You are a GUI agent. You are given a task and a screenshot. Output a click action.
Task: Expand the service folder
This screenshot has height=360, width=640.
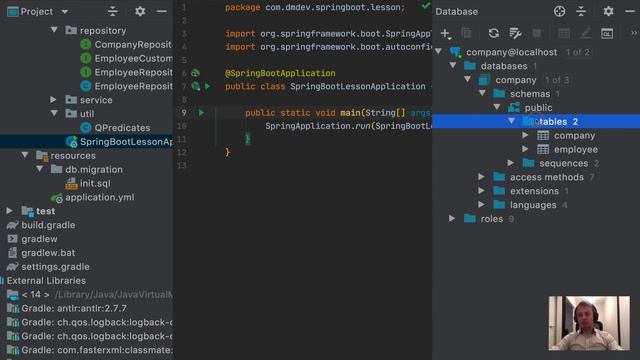[x=53, y=99]
